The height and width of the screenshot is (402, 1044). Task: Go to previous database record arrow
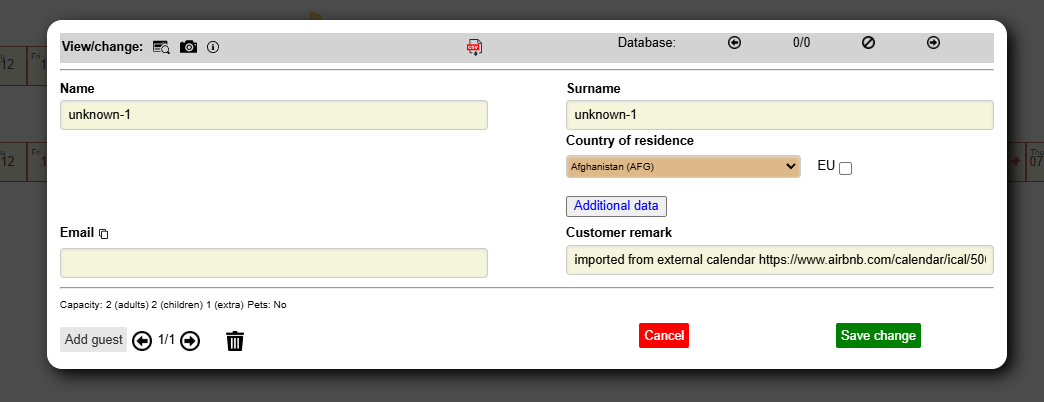pos(734,43)
